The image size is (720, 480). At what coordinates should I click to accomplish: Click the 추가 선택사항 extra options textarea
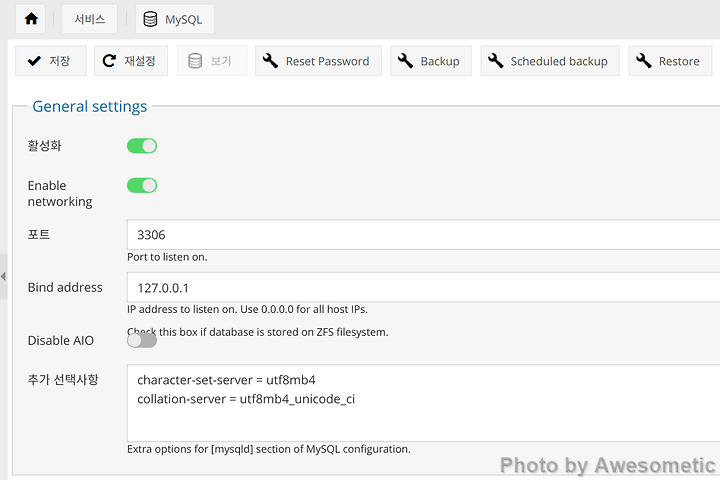tap(423, 403)
